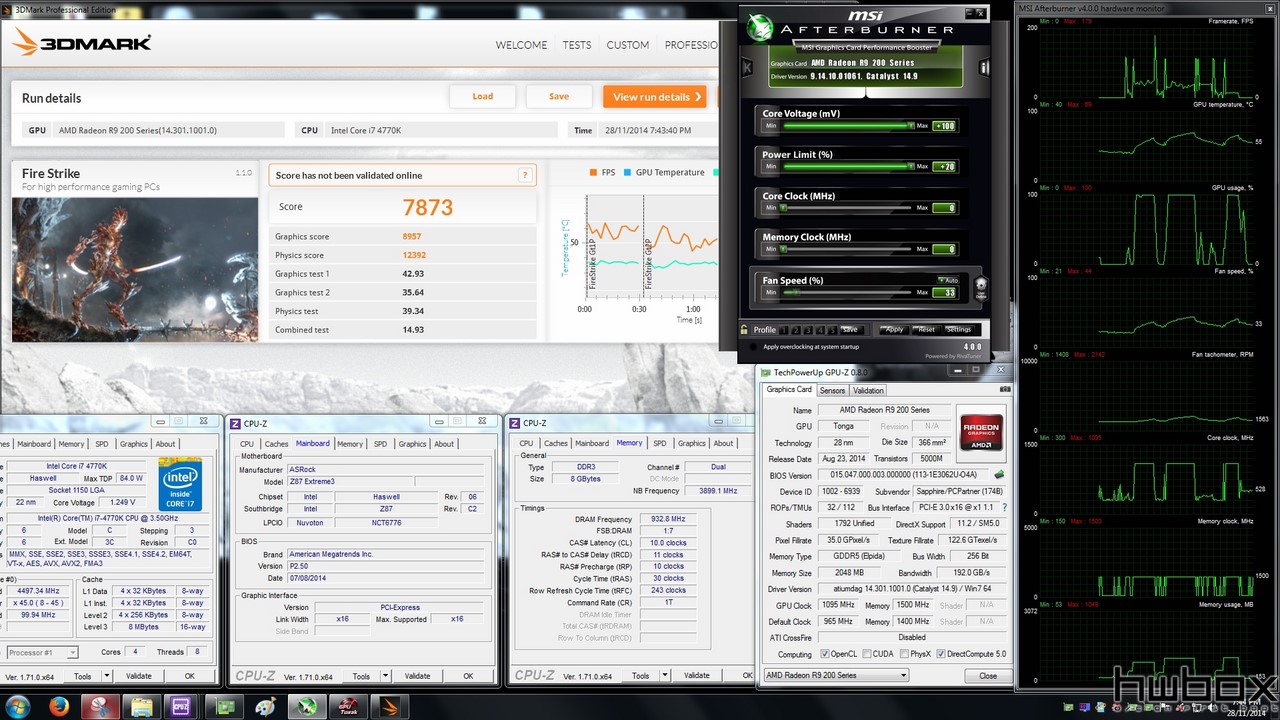The width and height of the screenshot is (1280, 720).
Task: Click the Fan Speed value box showing 33
Action: point(944,293)
